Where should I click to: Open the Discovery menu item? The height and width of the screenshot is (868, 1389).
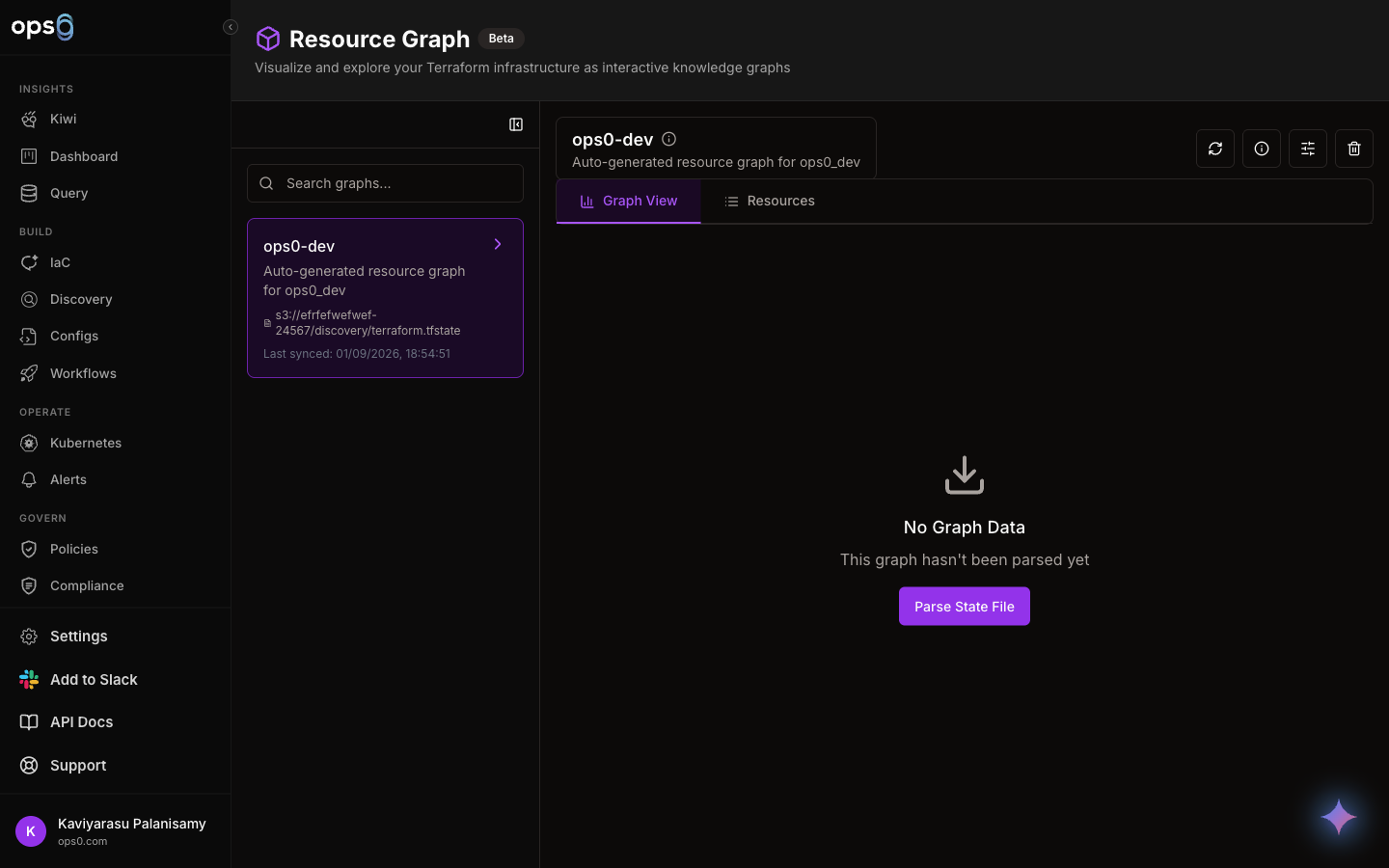(x=115, y=299)
